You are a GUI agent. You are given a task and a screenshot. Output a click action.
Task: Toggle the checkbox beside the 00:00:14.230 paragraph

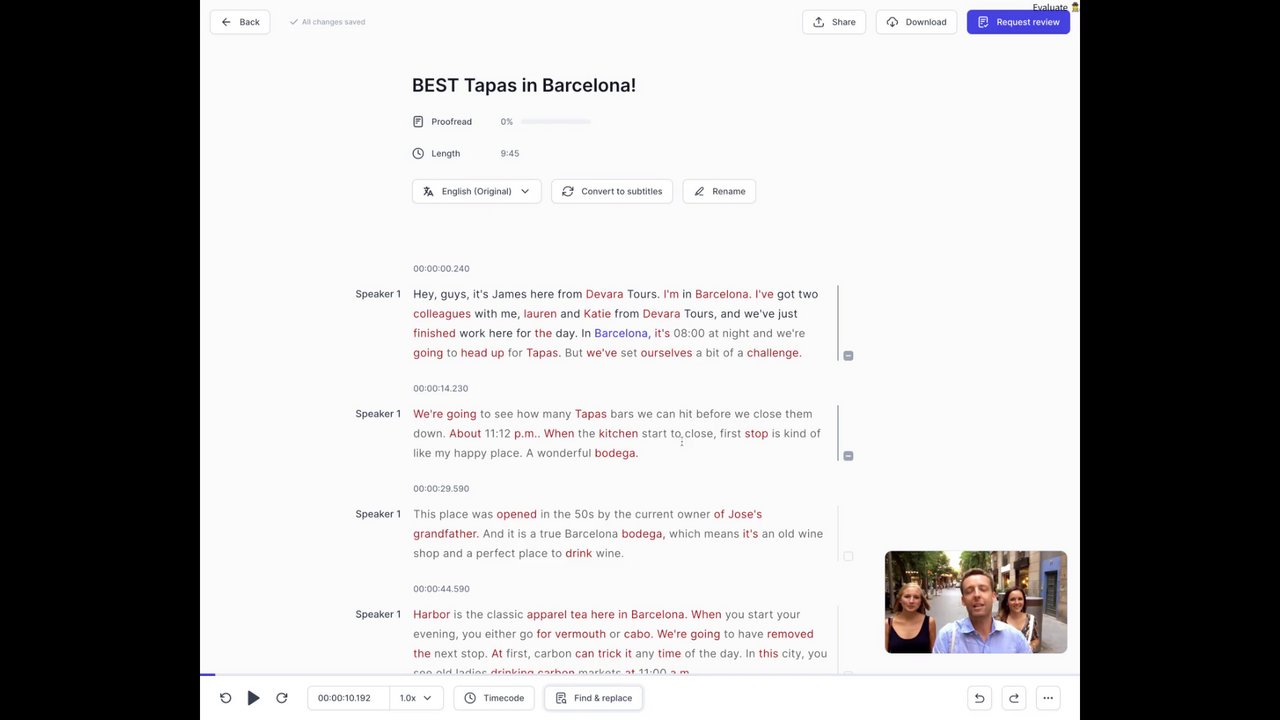click(x=848, y=455)
